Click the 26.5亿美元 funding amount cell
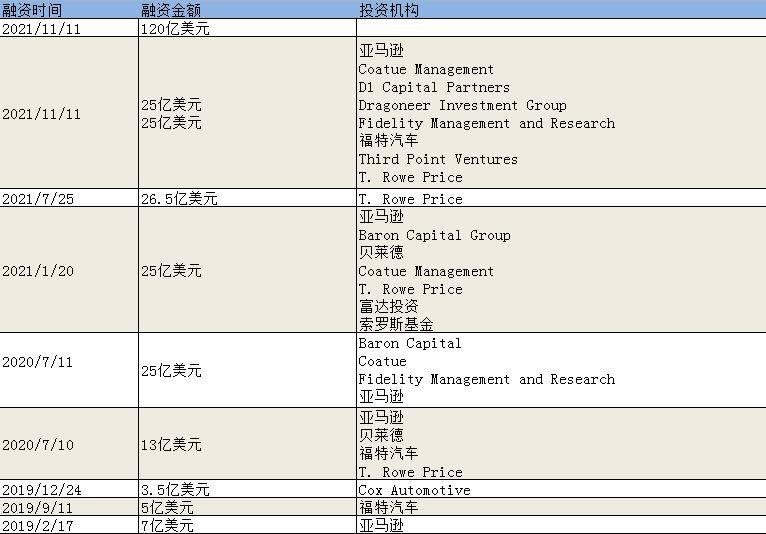The height and width of the screenshot is (534, 766). 179,199
